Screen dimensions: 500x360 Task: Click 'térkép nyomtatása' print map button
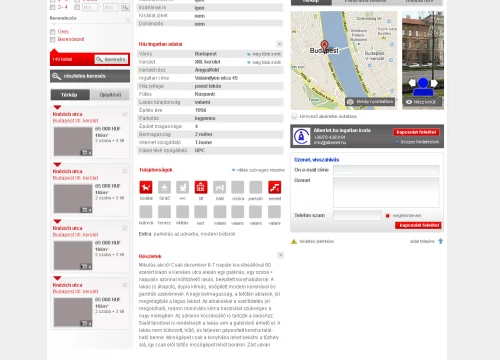(370, 102)
